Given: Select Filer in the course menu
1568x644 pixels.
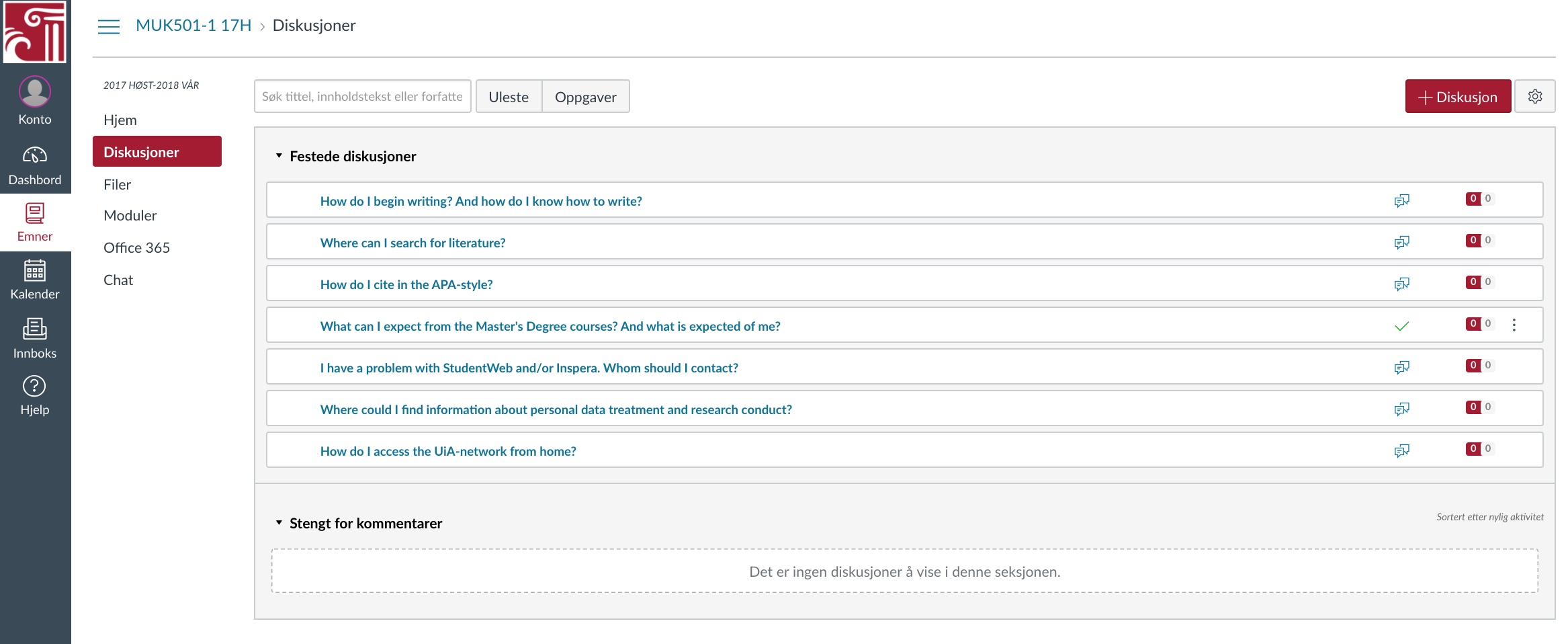Looking at the screenshot, I should (118, 184).
